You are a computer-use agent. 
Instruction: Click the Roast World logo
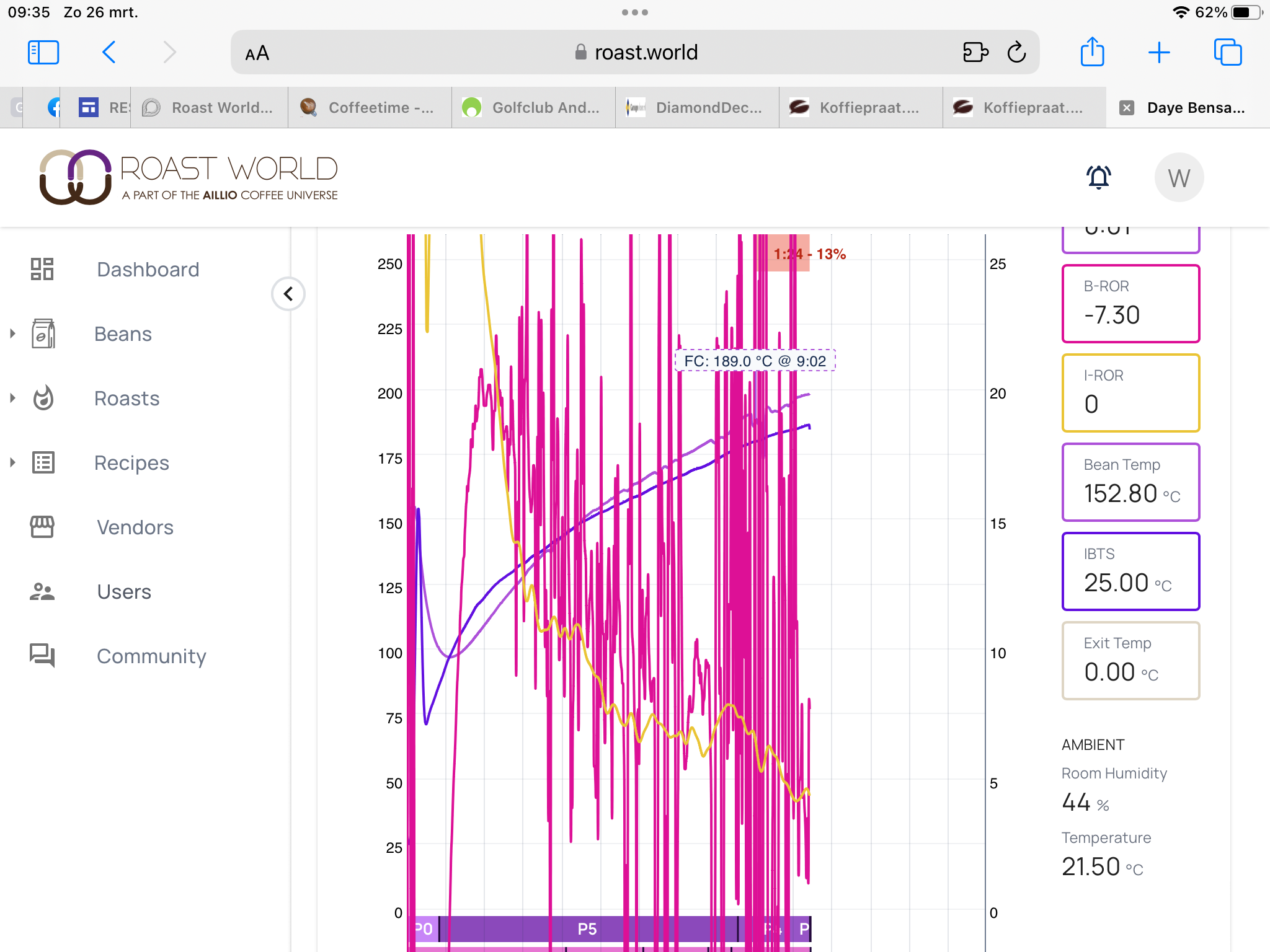[188, 177]
